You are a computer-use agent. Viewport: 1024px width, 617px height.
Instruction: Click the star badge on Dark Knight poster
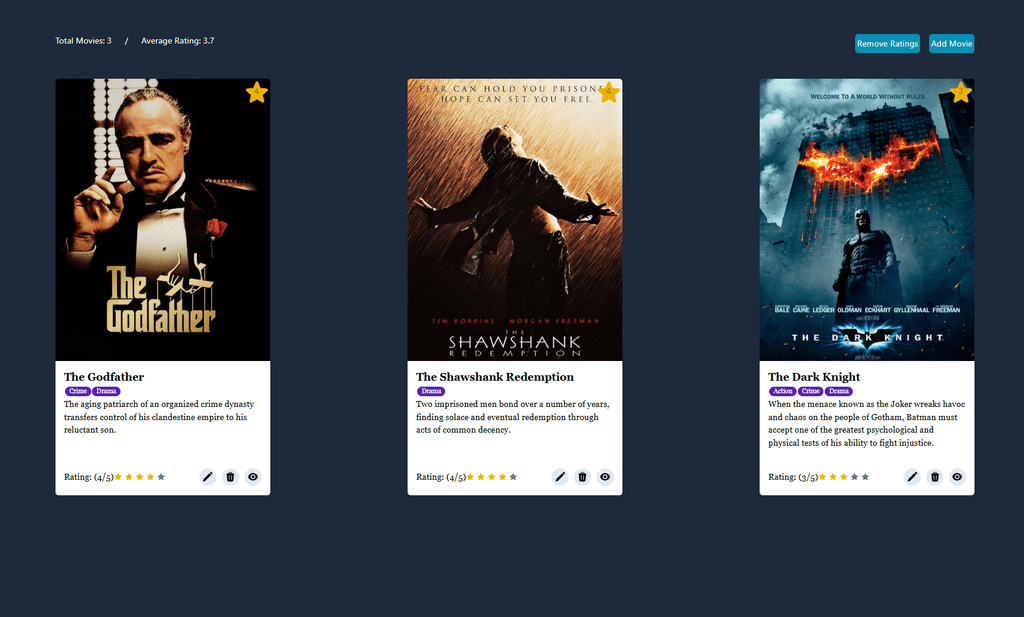pos(961,92)
